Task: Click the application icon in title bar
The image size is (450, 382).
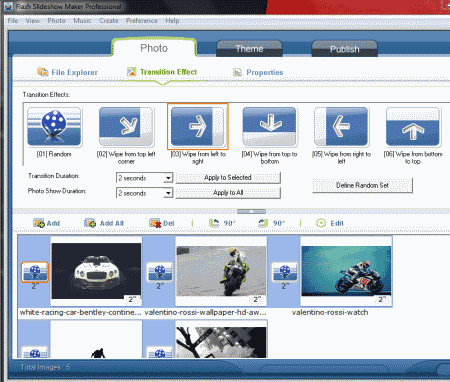Action: 8,6
